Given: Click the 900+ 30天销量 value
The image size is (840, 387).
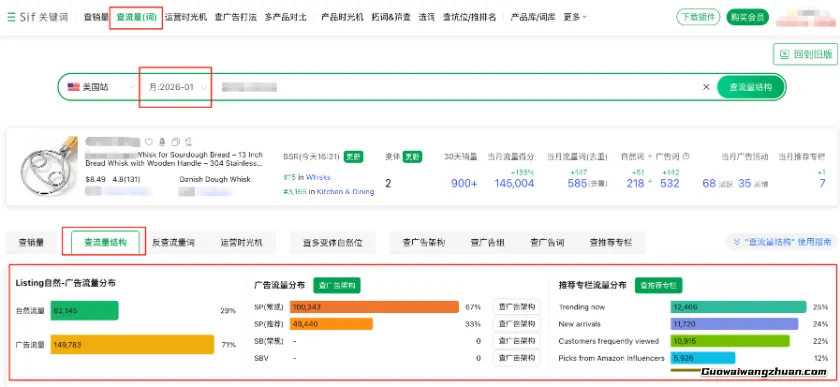Looking at the screenshot, I should [x=464, y=183].
